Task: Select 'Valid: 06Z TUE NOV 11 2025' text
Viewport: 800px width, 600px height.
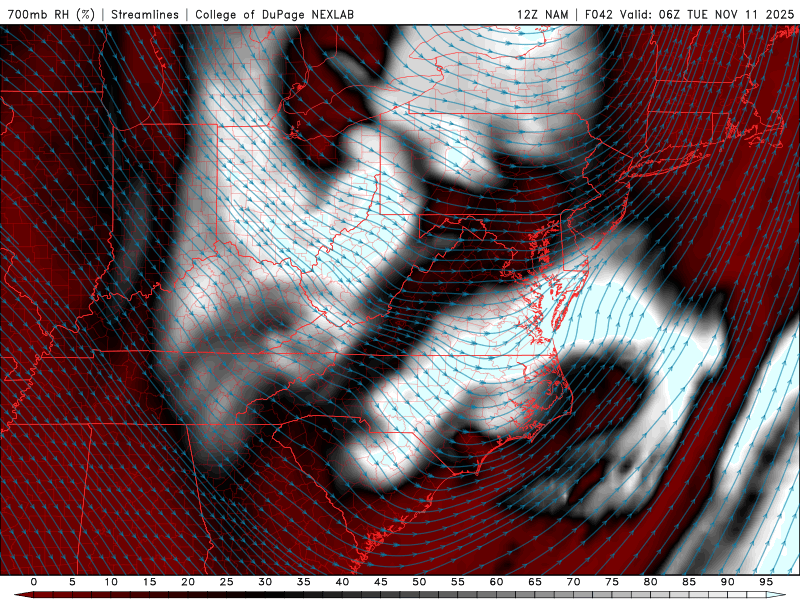Action: pos(707,14)
